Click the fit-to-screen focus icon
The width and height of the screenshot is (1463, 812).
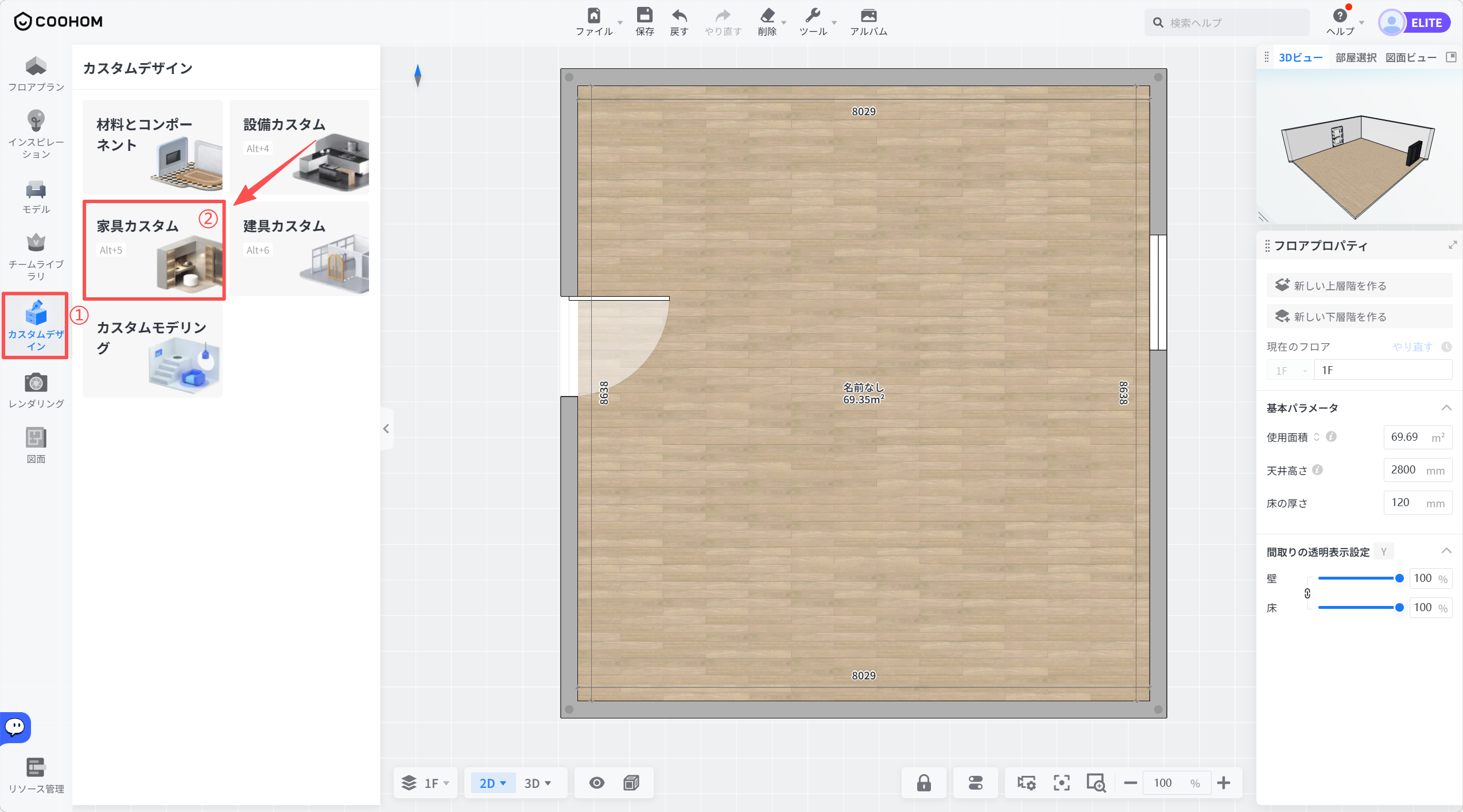pyautogui.click(x=1061, y=783)
